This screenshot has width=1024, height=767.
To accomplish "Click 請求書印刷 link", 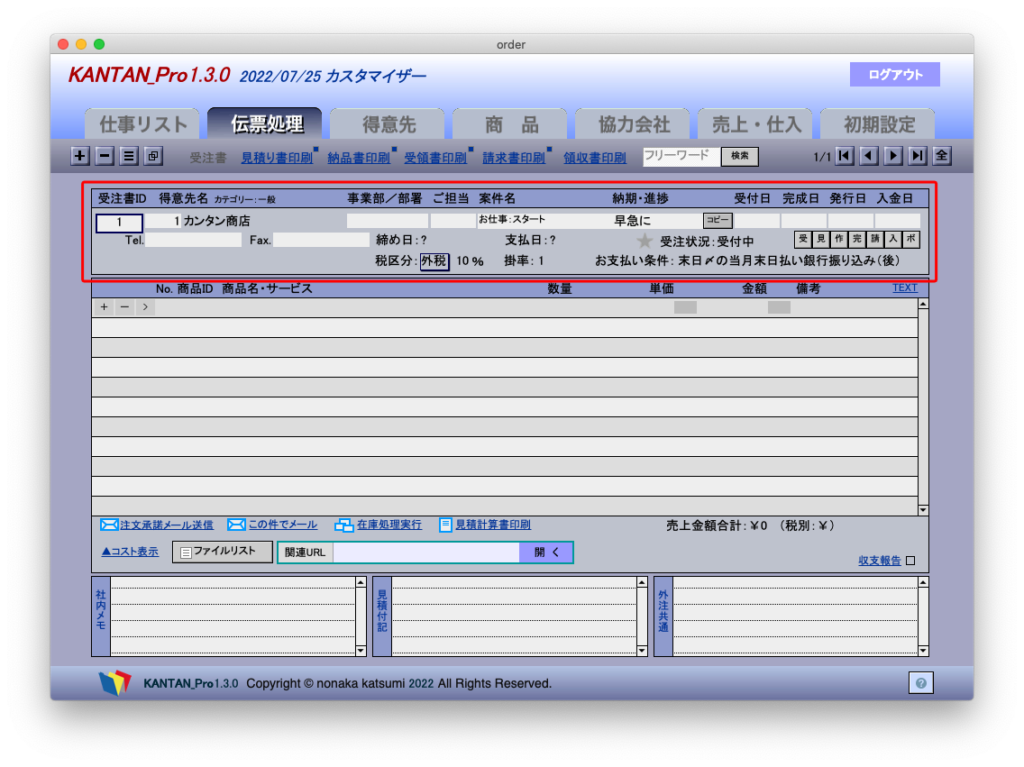I will [513, 157].
